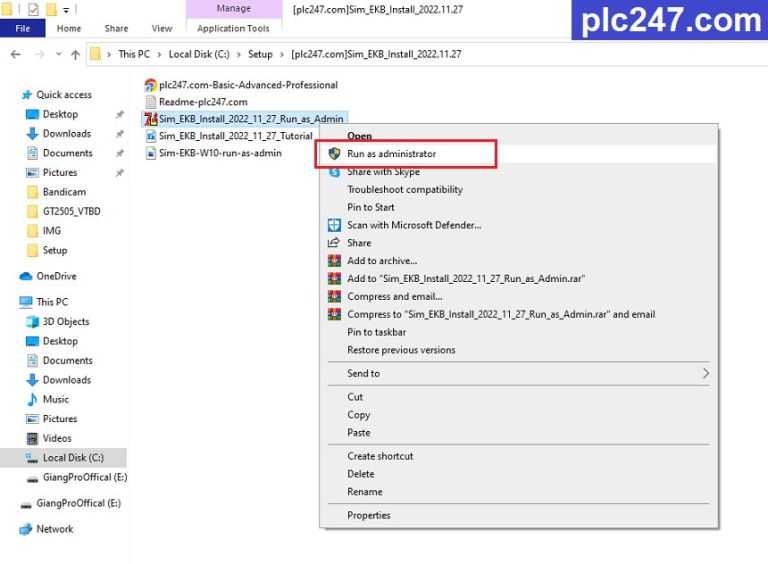Click the Readme-plc247.com text file icon
The height and width of the screenshot is (564, 768).
click(151, 102)
